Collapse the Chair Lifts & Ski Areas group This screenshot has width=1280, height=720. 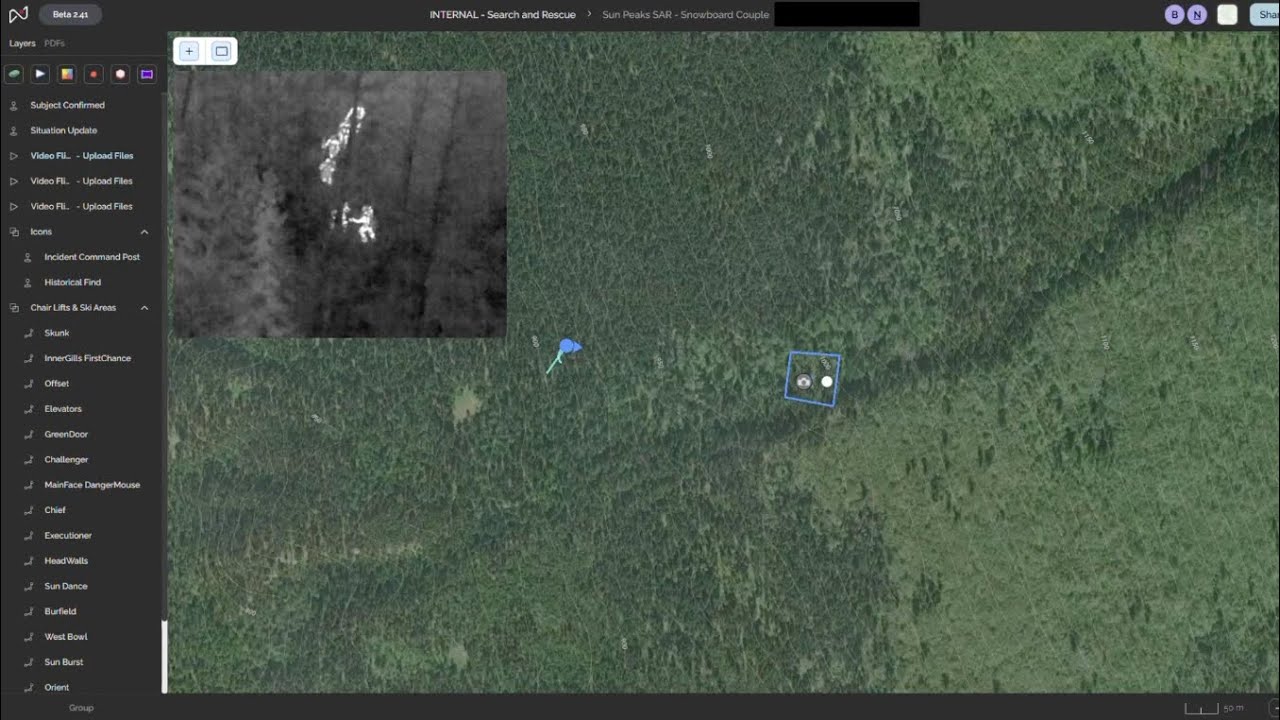[x=144, y=308]
